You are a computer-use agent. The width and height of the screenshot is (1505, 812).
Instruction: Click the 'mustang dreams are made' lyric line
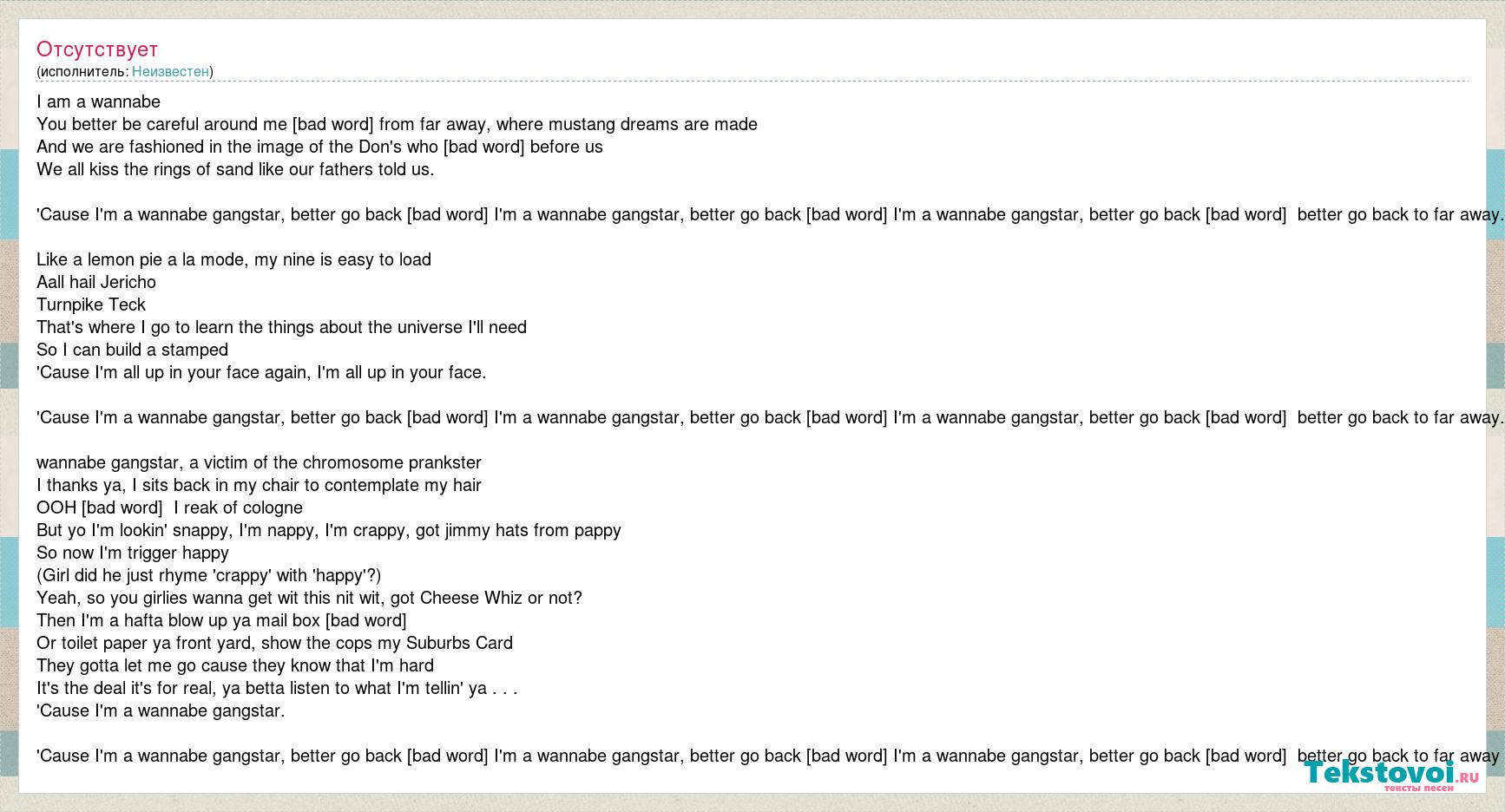pyautogui.click(x=397, y=124)
